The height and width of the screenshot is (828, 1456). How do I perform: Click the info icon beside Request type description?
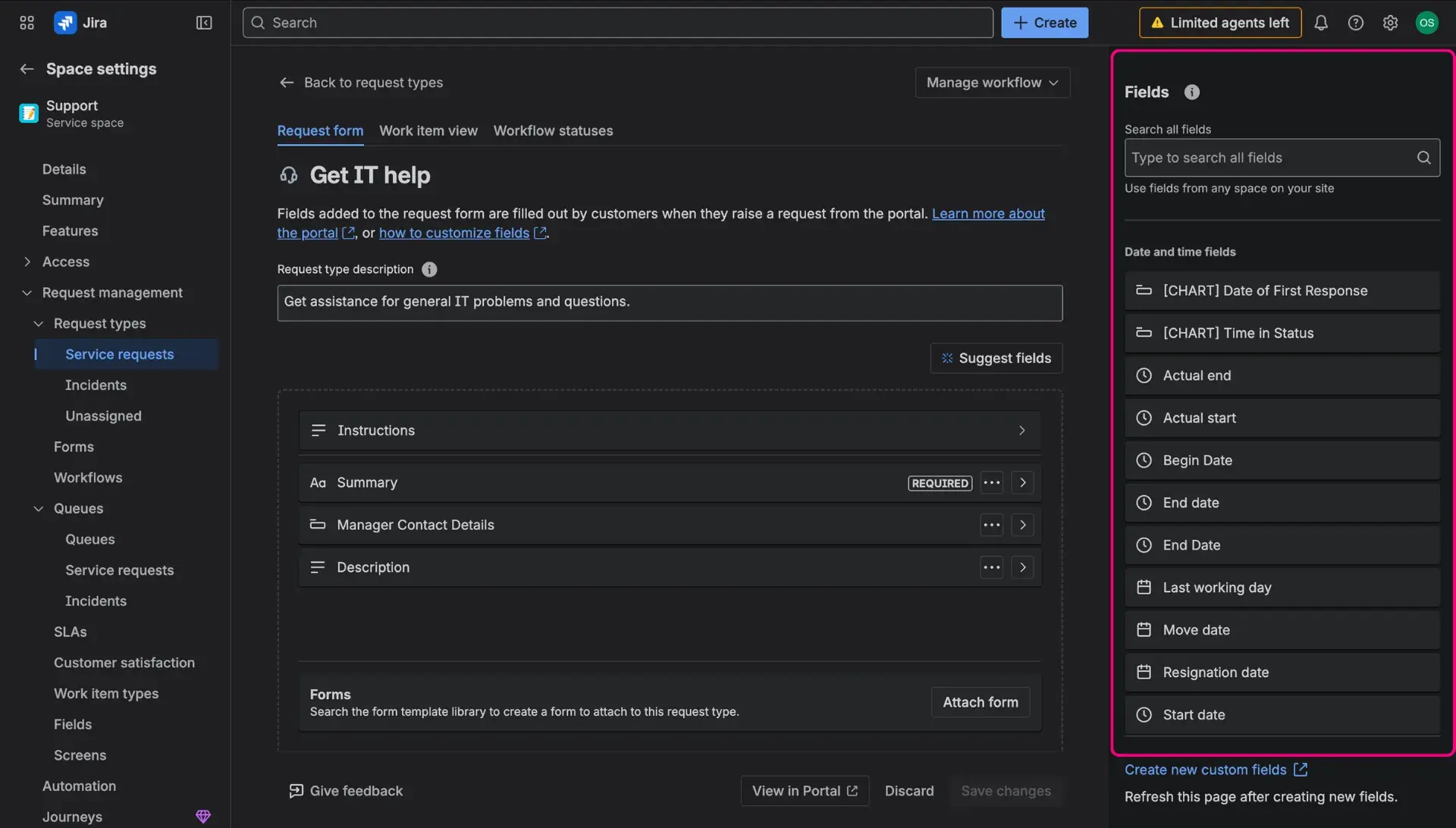(x=429, y=269)
